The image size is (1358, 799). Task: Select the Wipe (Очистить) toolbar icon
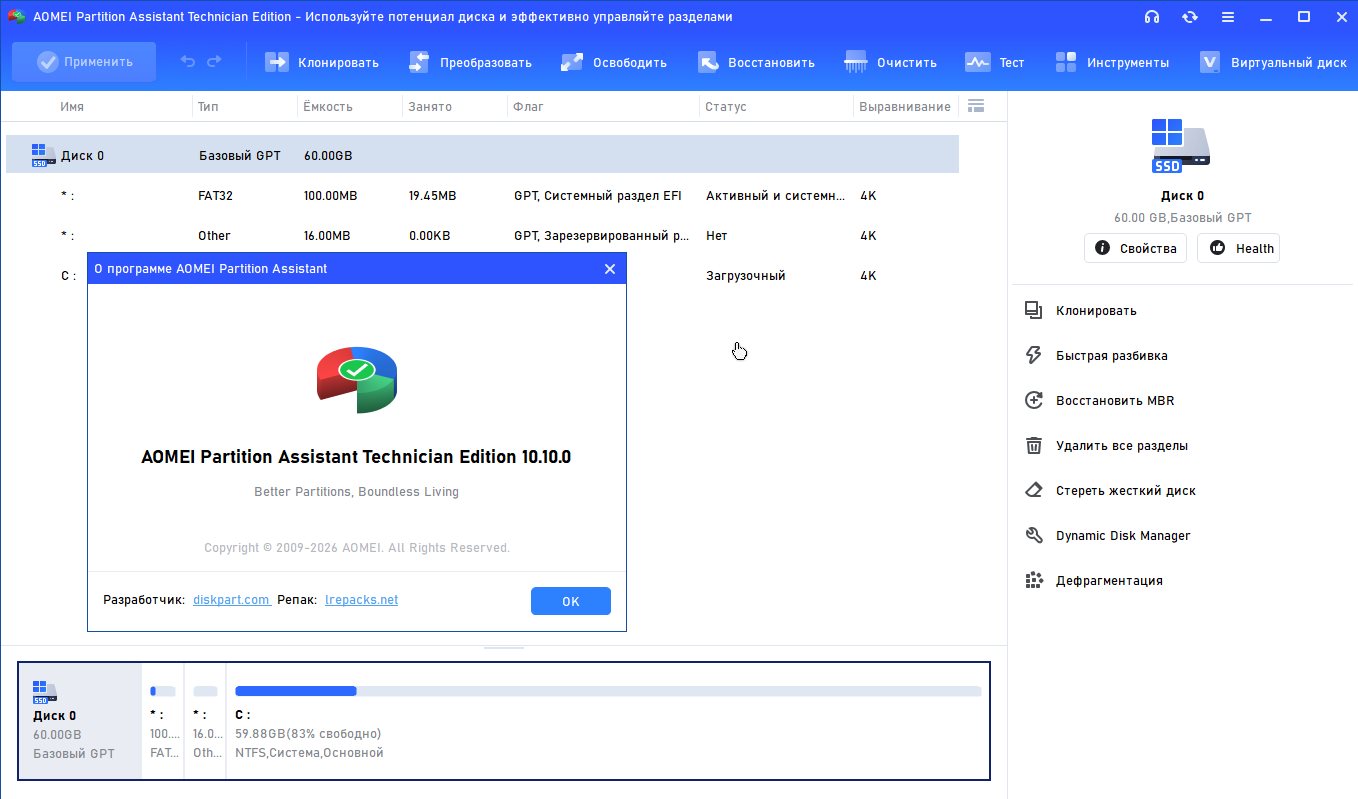856,62
